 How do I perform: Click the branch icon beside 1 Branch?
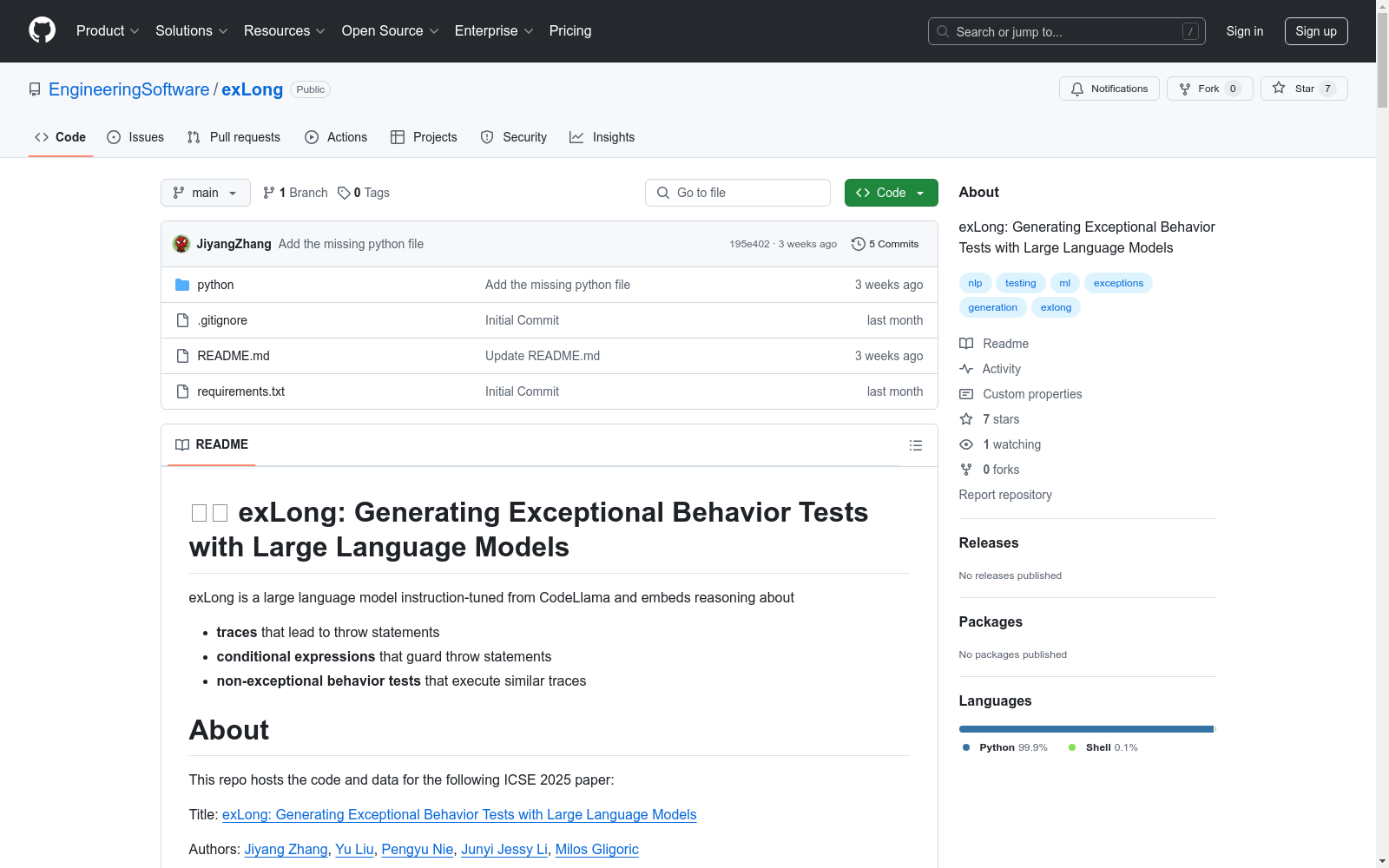click(x=269, y=193)
